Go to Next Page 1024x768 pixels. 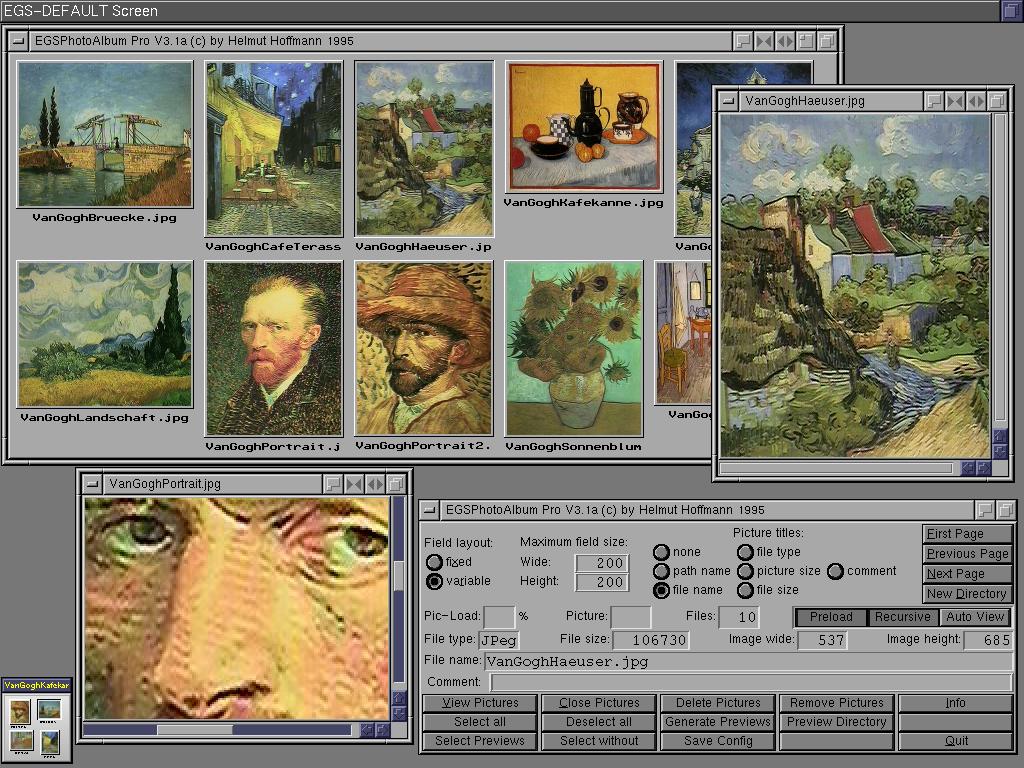(x=967, y=574)
